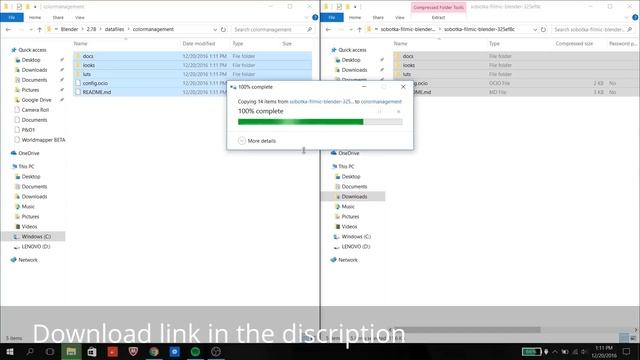
Task: Select looks folder in right zip window
Action: click(516, 65)
